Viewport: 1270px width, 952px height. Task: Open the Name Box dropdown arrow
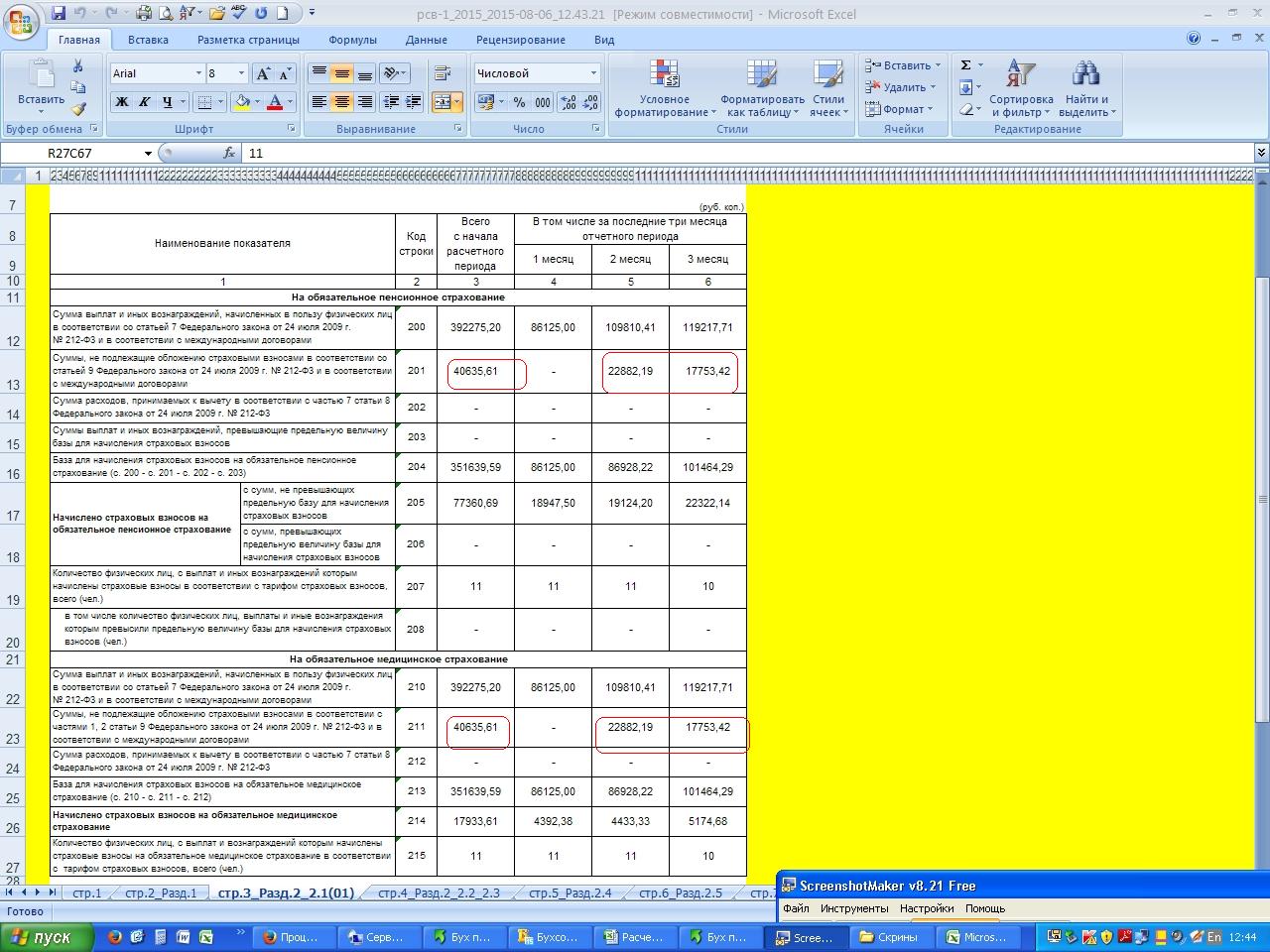[148, 154]
